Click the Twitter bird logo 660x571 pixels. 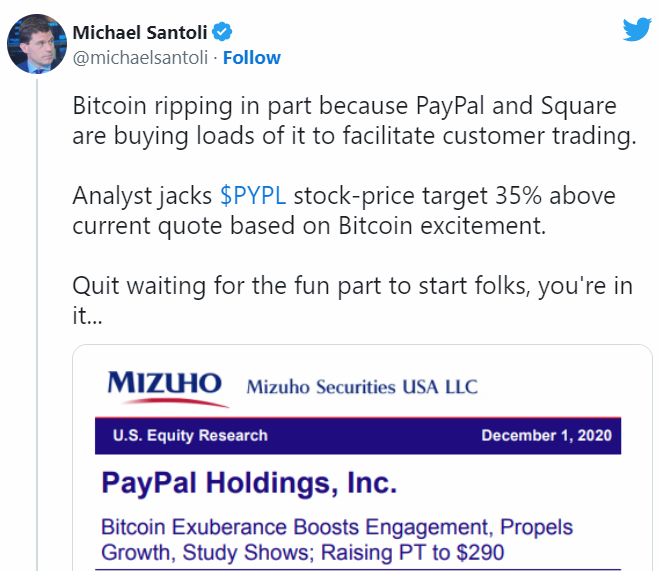click(x=637, y=29)
